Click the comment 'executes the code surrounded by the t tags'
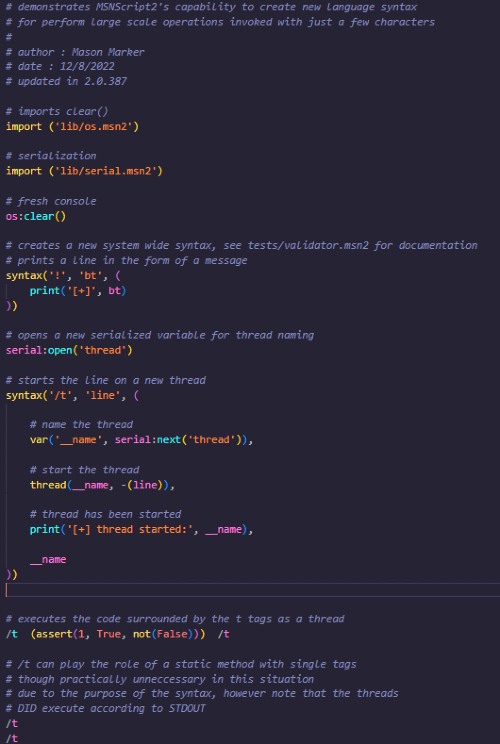 pos(175,619)
